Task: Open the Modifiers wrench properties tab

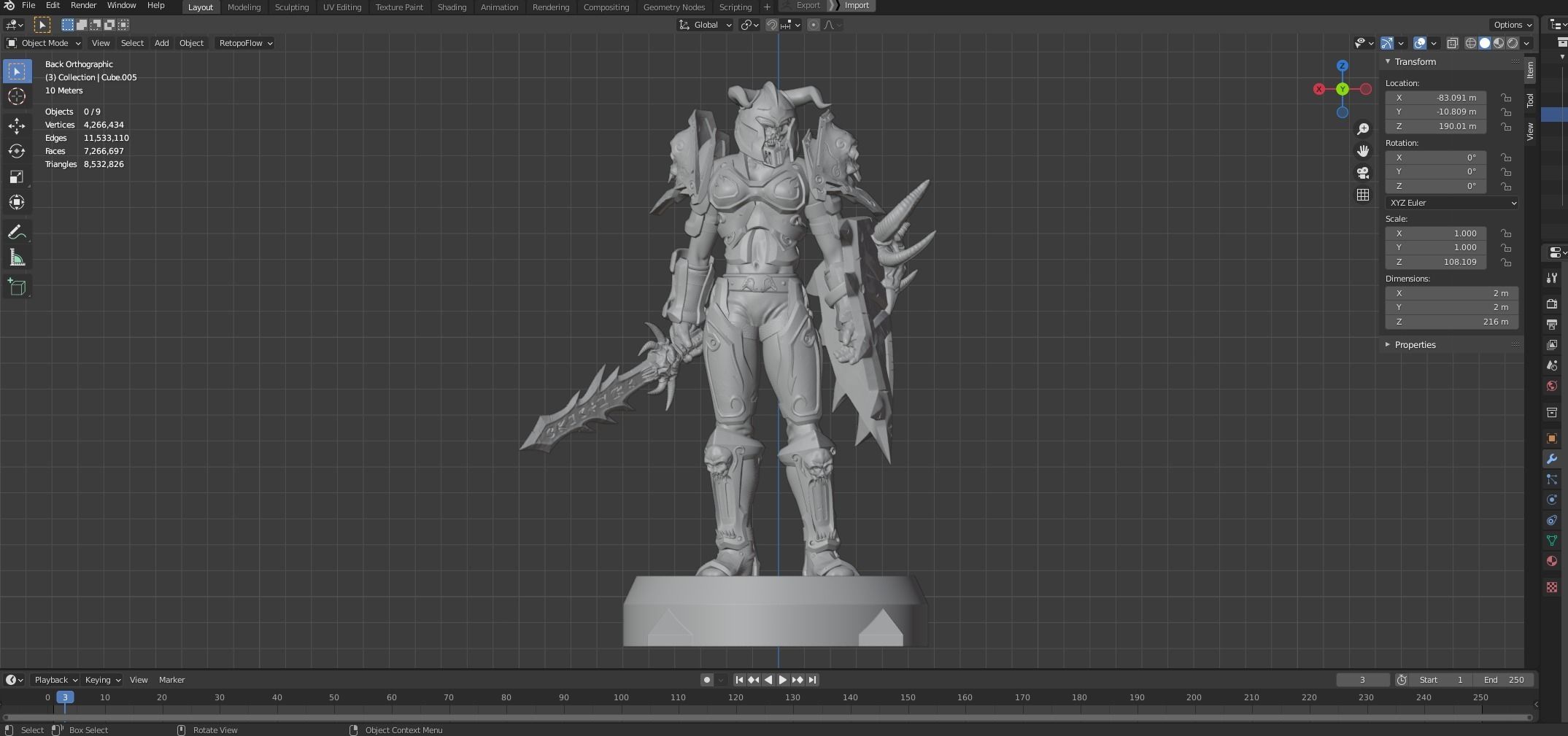Action: 1552,459
